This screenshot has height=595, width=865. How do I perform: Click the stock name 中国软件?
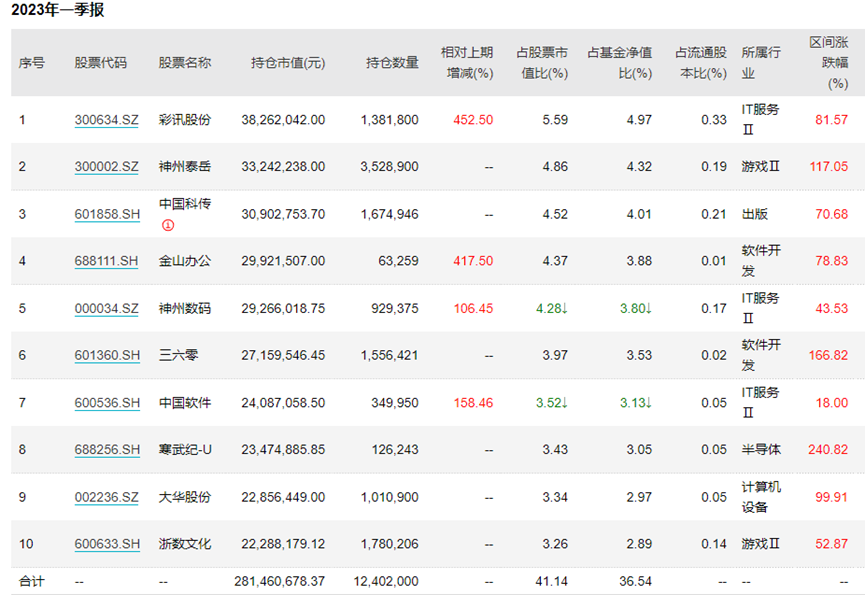(x=185, y=403)
